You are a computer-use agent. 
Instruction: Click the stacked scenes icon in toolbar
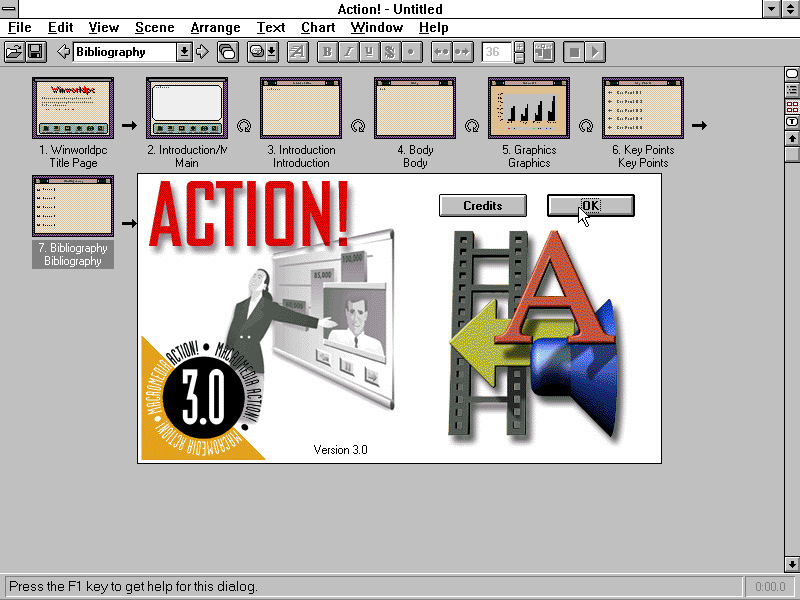[228, 52]
